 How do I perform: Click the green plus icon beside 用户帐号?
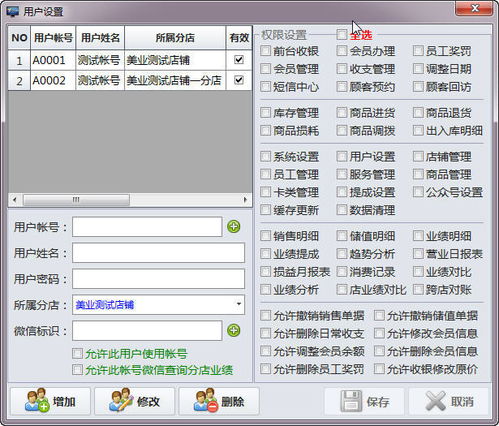(234, 227)
